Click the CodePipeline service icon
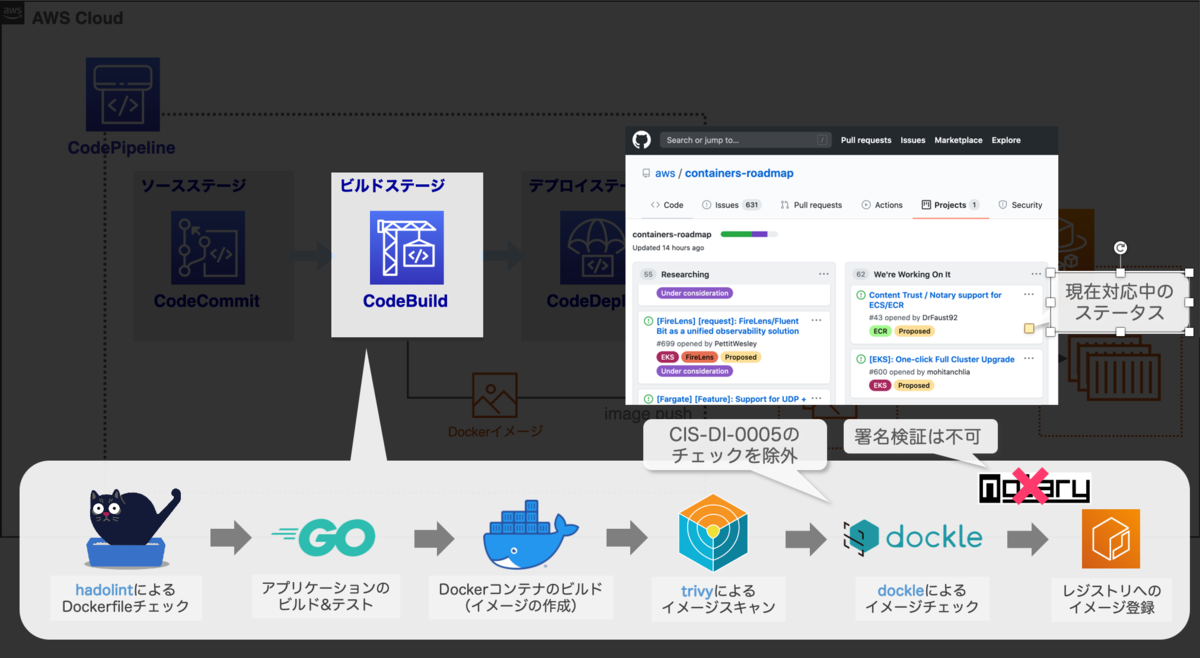 pos(122,93)
